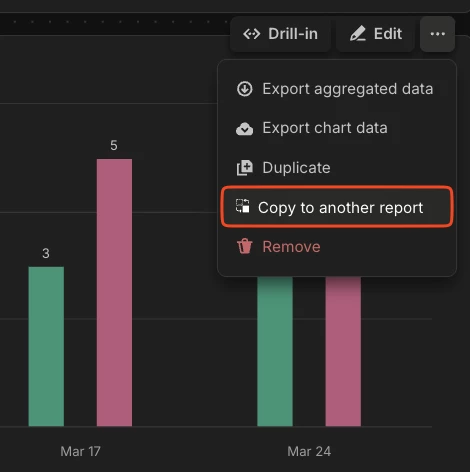Click the Drill-in arrows icon
The width and height of the screenshot is (470, 472).
[x=252, y=34]
